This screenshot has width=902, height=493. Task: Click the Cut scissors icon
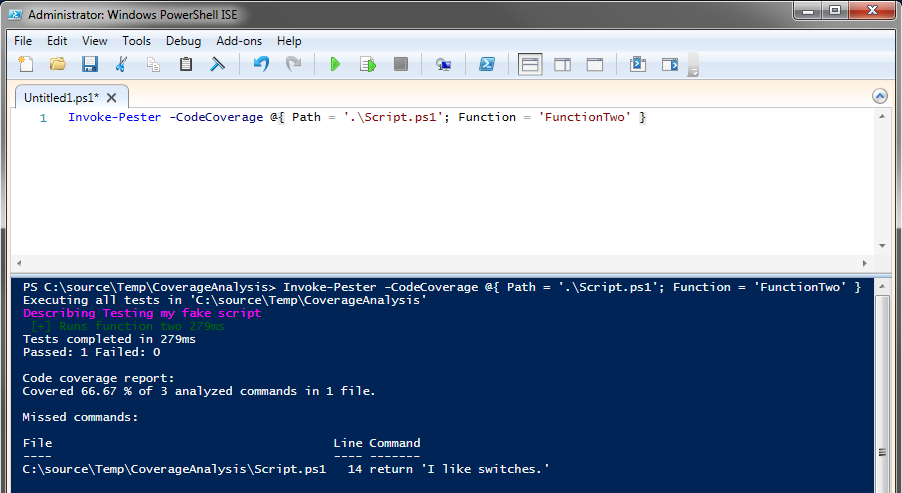(x=121, y=64)
